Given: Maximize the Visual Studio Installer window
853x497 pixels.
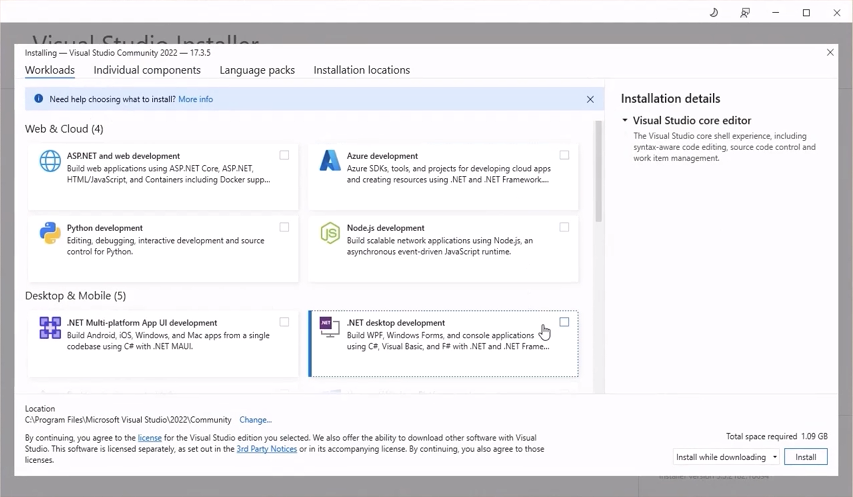Looking at the screenshot, I should (x=806, y=13).
